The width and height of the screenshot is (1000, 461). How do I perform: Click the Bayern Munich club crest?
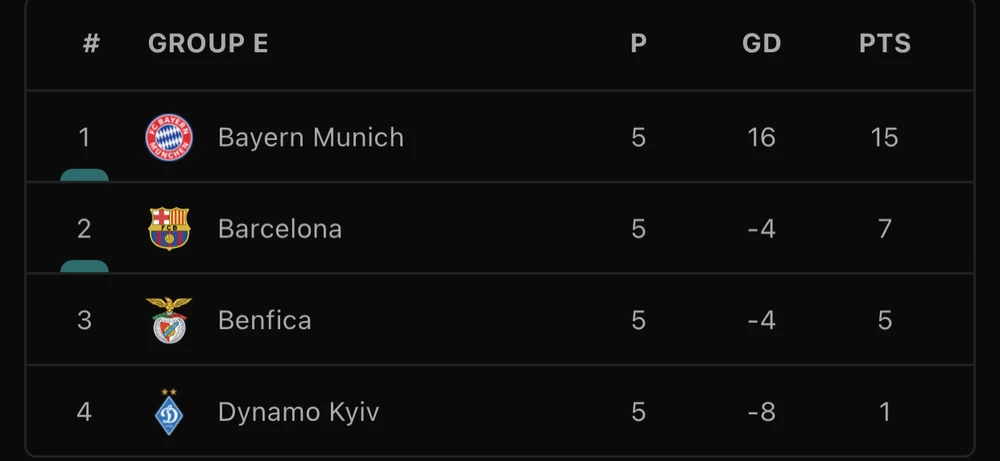(169, 137)
